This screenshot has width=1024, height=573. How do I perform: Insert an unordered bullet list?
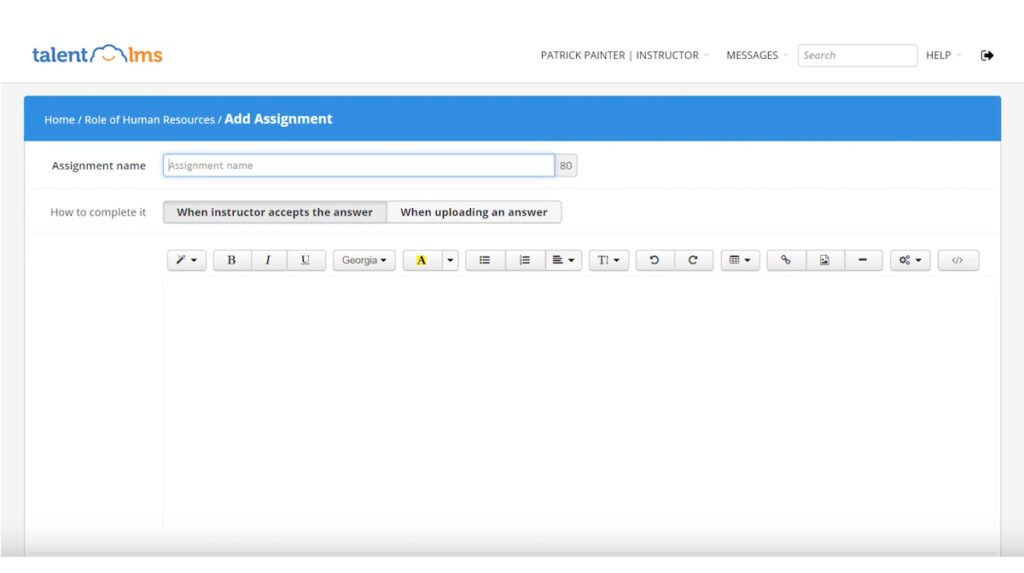click(x=485, y=260)
